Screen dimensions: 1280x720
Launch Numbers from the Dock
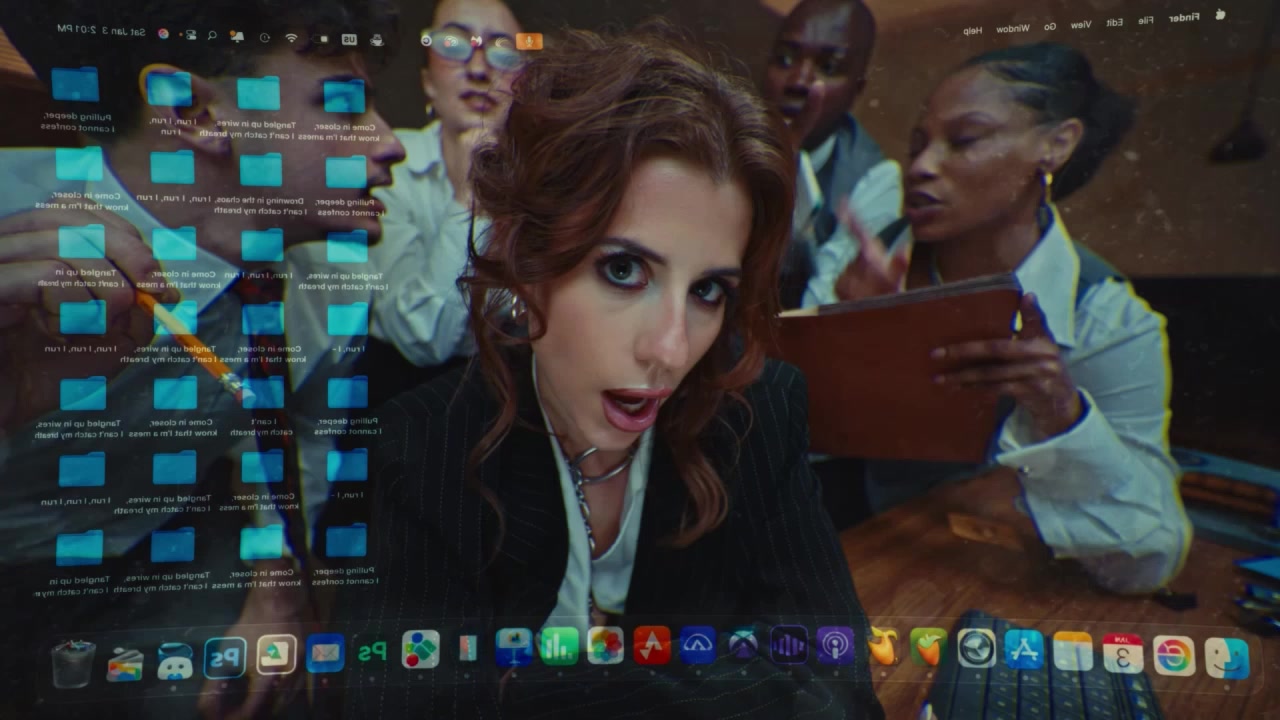pyautogui.click(x=559, y=646)
